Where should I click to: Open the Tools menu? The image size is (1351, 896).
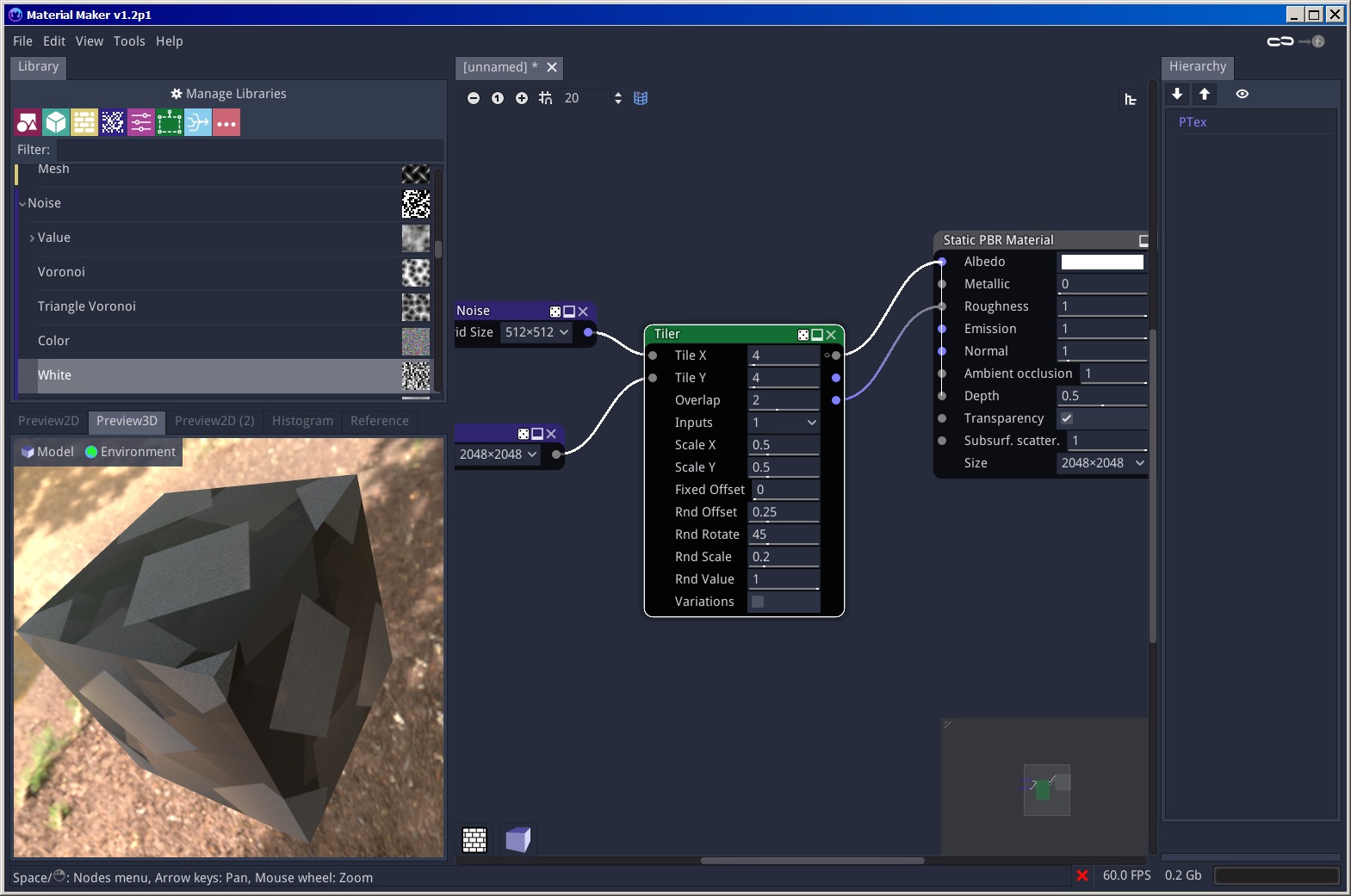[129, 41]
